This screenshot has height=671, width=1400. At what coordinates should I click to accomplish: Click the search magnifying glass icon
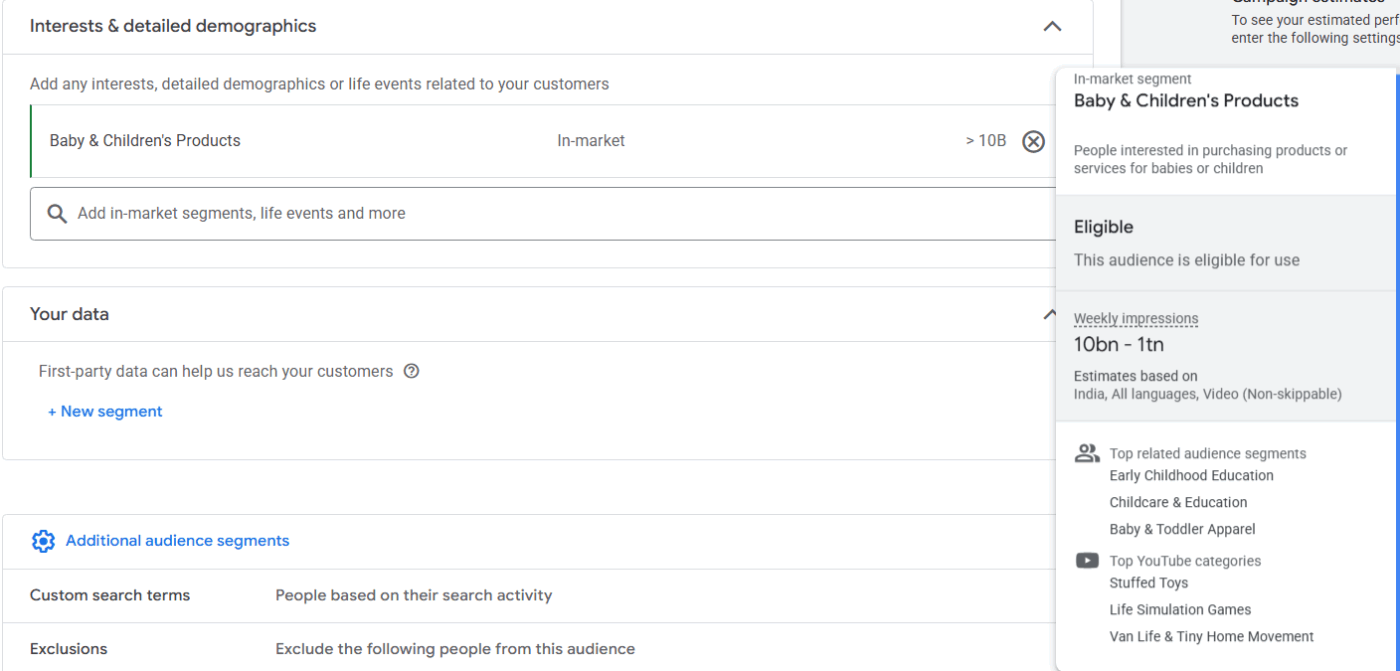[55, 213]
